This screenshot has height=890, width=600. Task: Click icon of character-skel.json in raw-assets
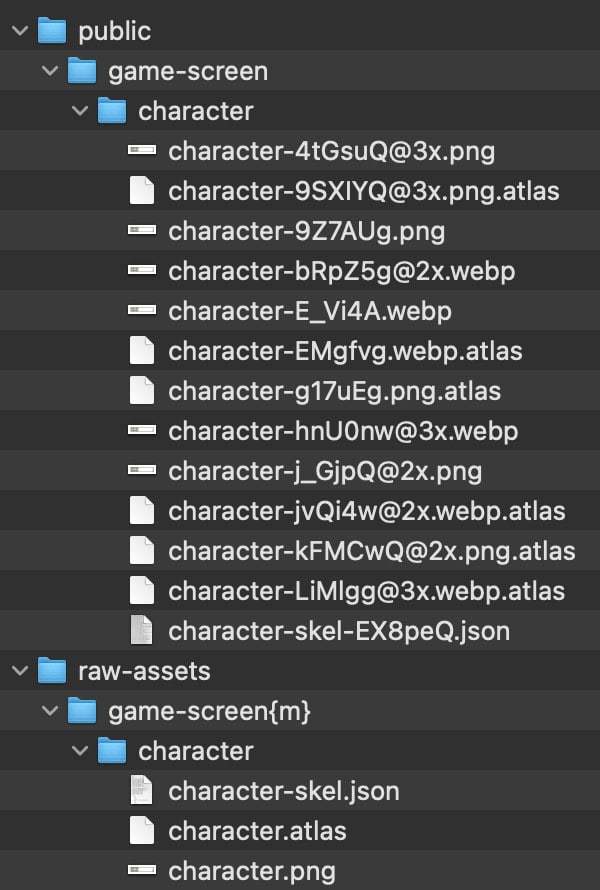click(142, 791)
